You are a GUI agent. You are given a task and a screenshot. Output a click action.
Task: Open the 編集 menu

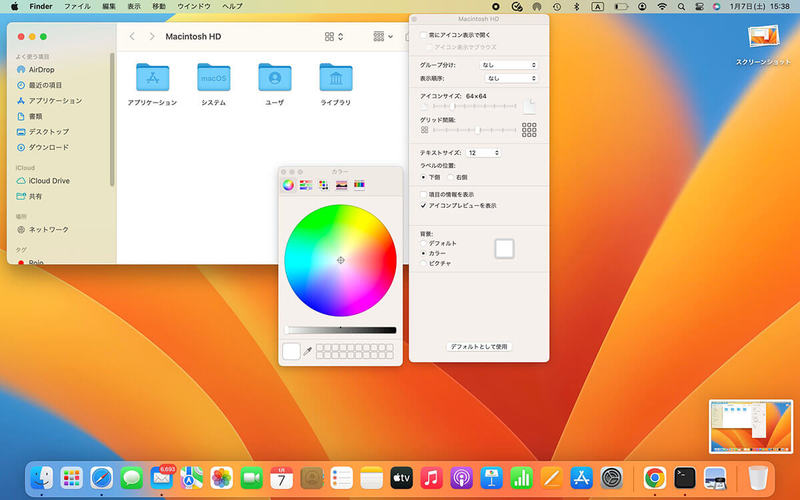(x=109, y=7)
